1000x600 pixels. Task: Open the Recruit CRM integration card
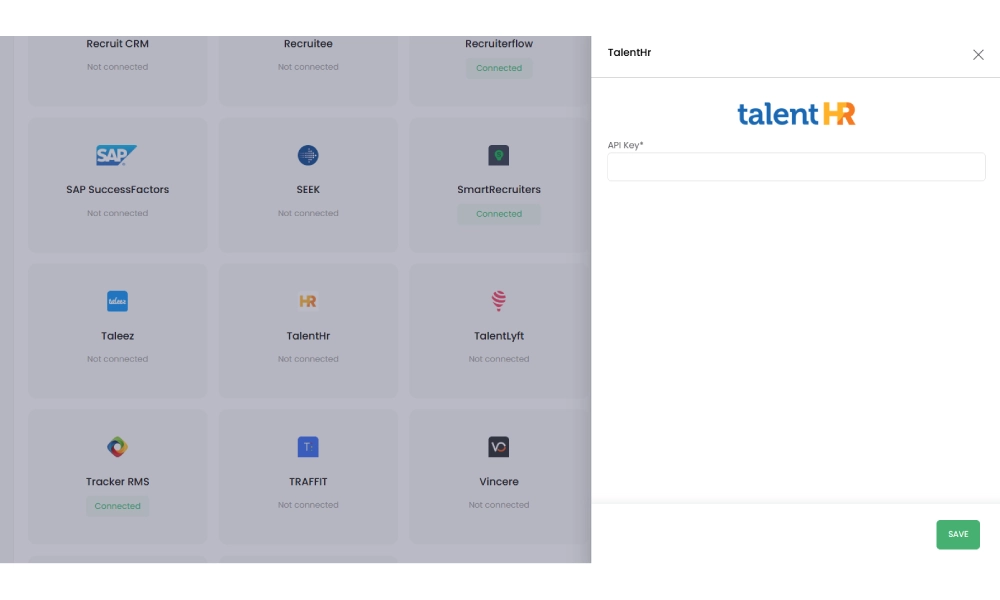(117, 70)
